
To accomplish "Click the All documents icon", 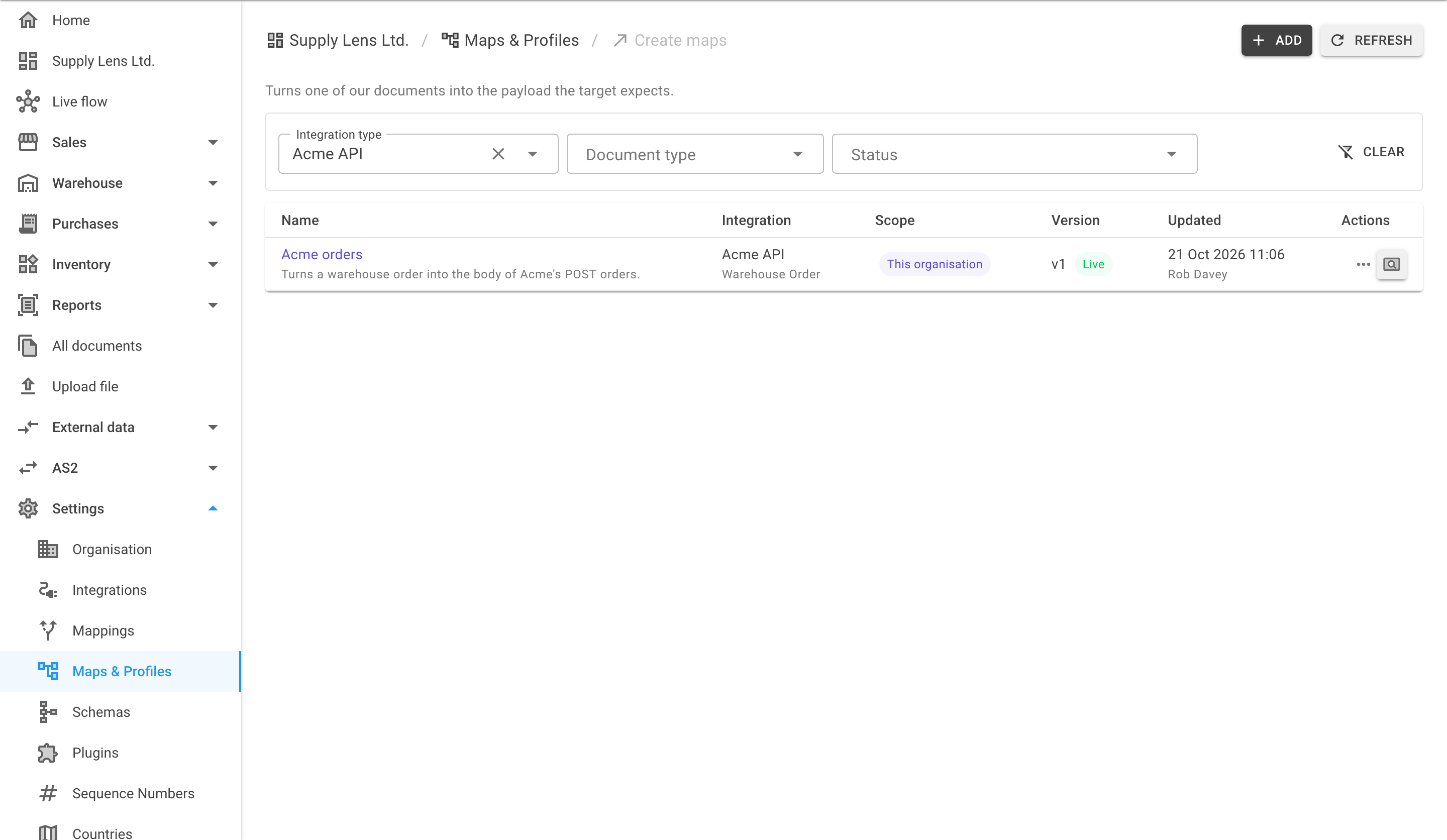I will coord(28,346).
